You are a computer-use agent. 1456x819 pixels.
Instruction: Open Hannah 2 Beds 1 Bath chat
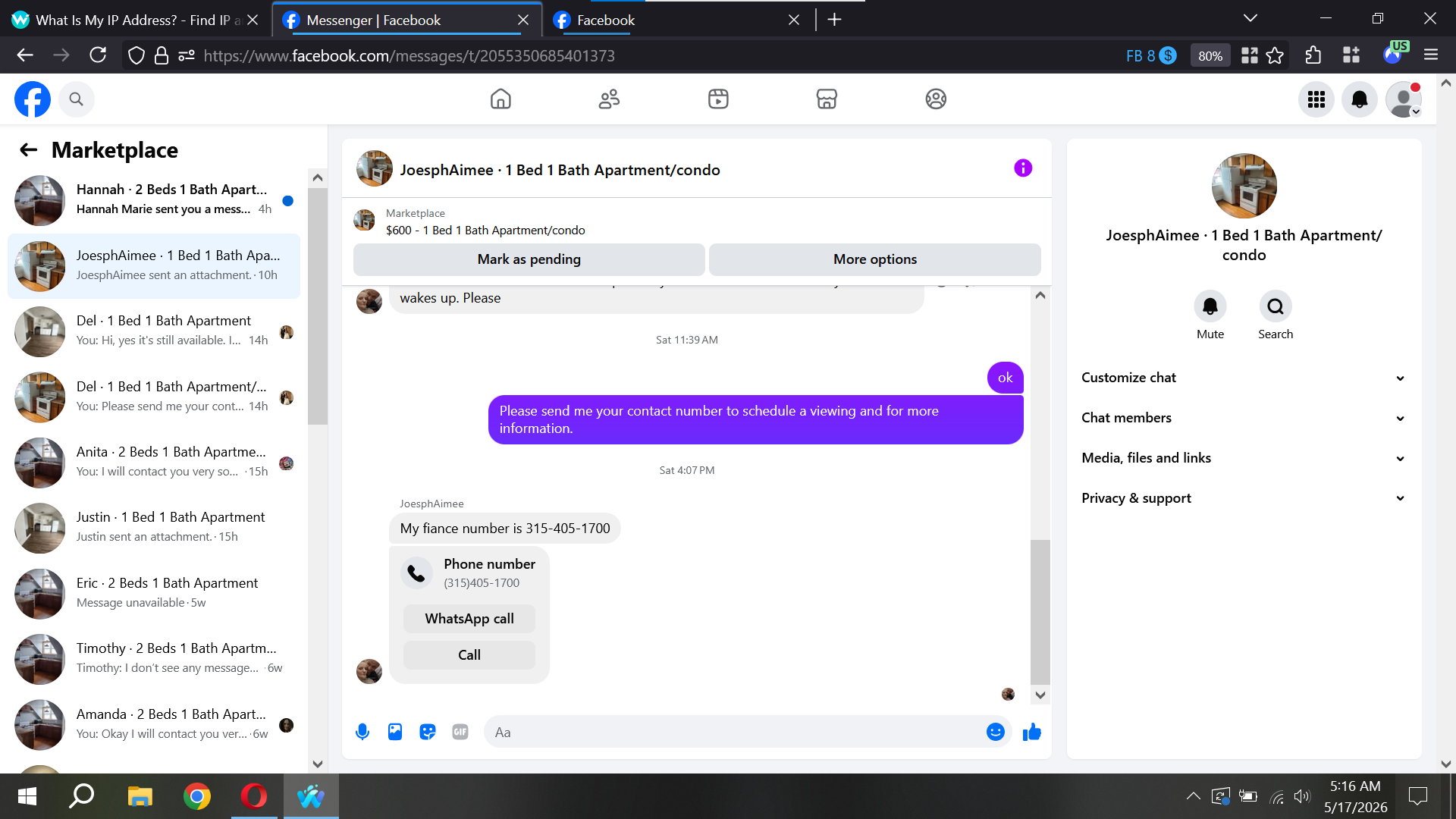tap(154, 200)
